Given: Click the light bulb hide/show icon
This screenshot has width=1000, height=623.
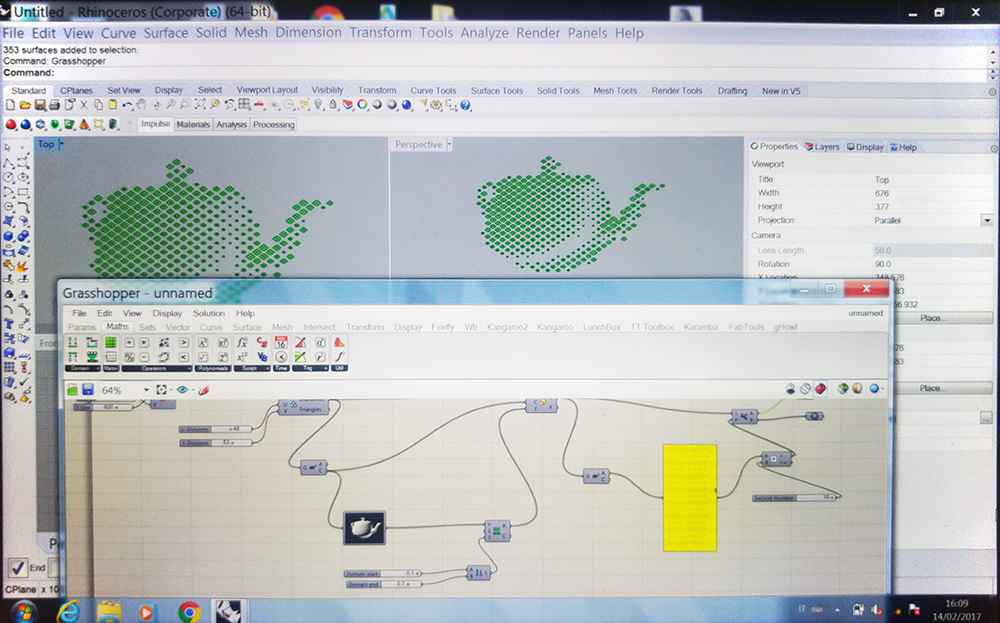Looking at the screenshot, I should 318,105.
